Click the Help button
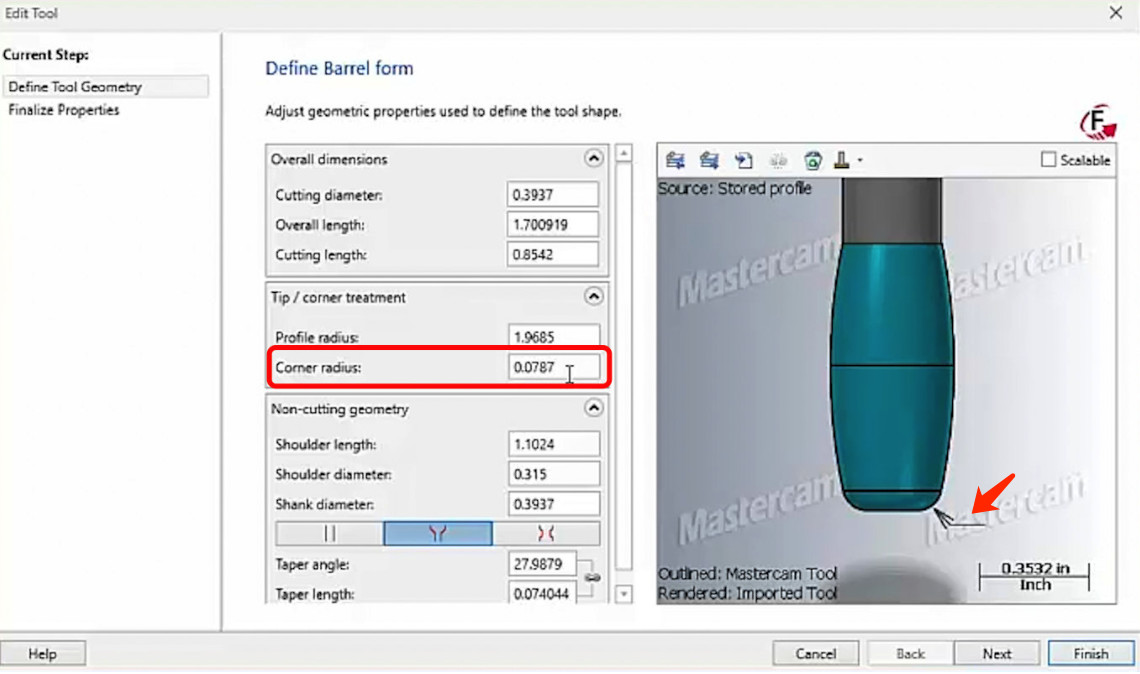This screenshot has width=1140, height=674. pyautogui.click(x=43, y=654)
